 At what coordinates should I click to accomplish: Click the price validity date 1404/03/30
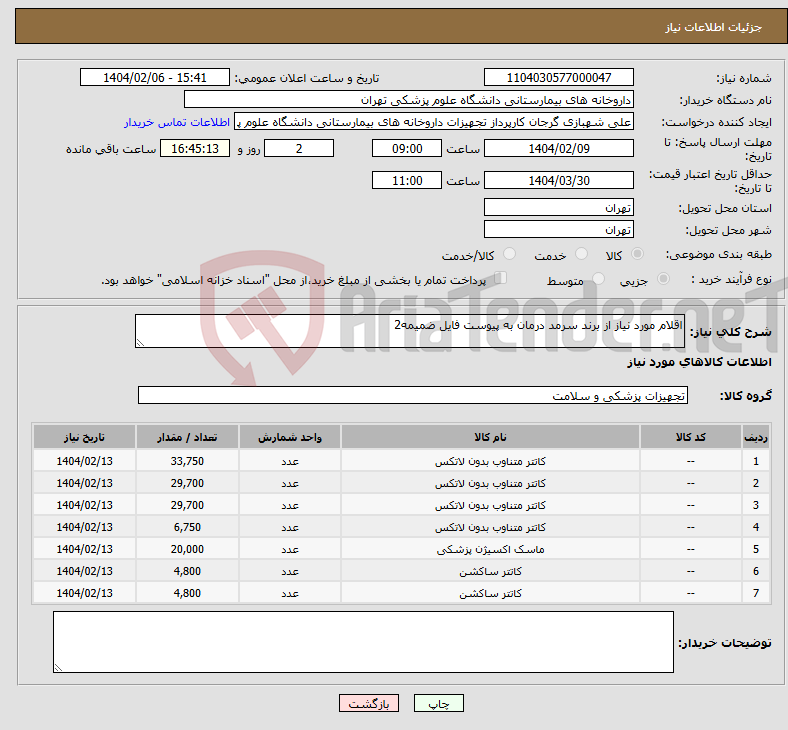tap(558, 180)
